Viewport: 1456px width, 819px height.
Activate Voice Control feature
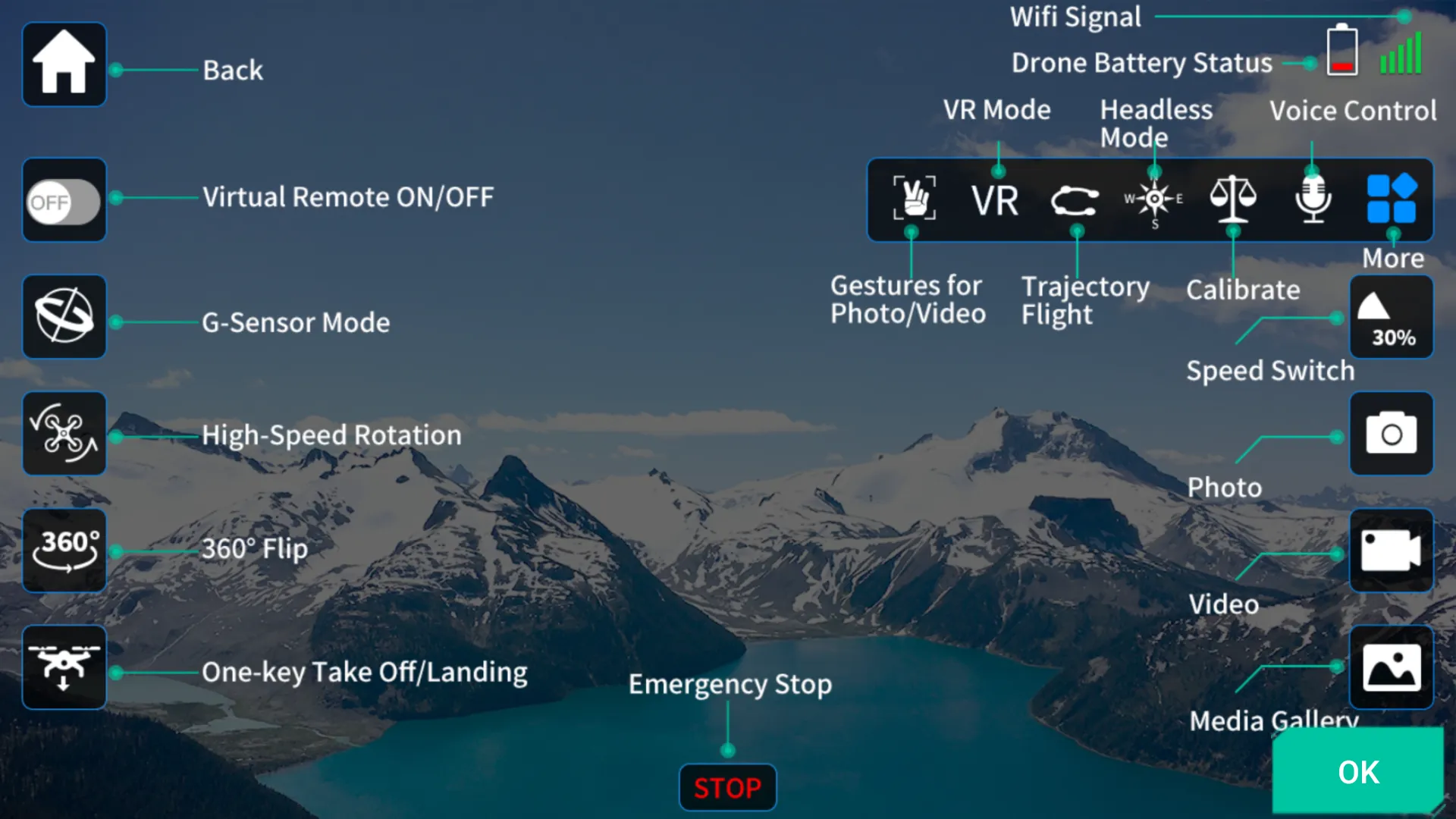1311,199
